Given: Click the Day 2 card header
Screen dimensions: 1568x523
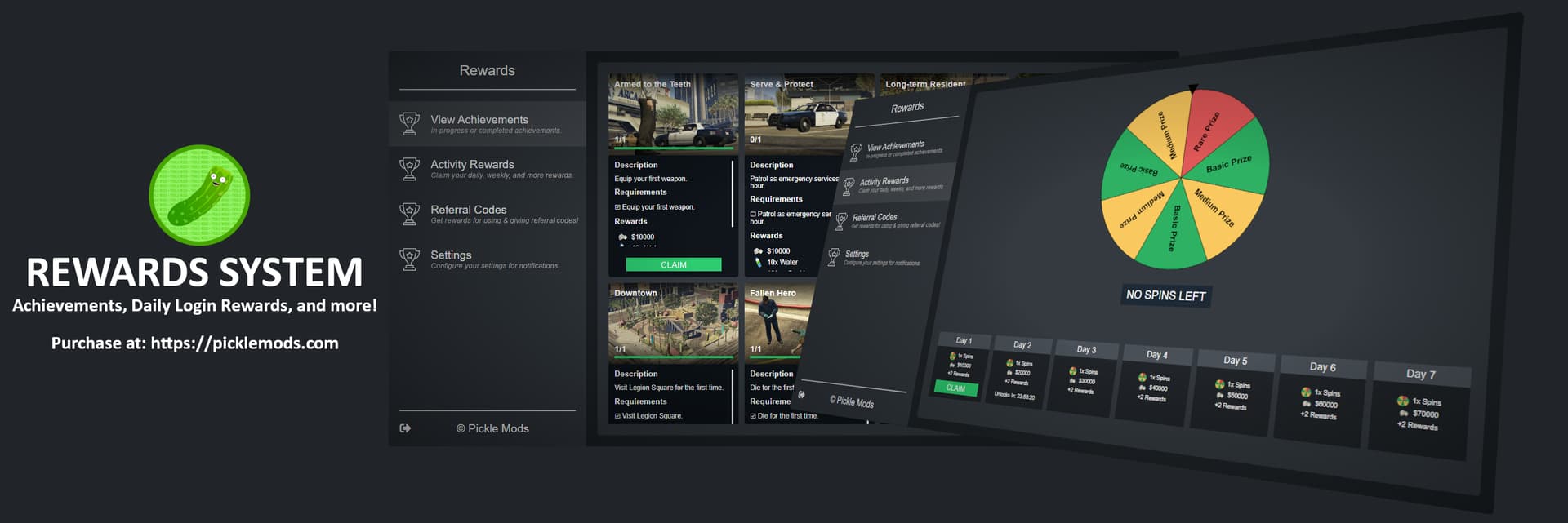Looking at the screenshot, I should [1022, 344].
